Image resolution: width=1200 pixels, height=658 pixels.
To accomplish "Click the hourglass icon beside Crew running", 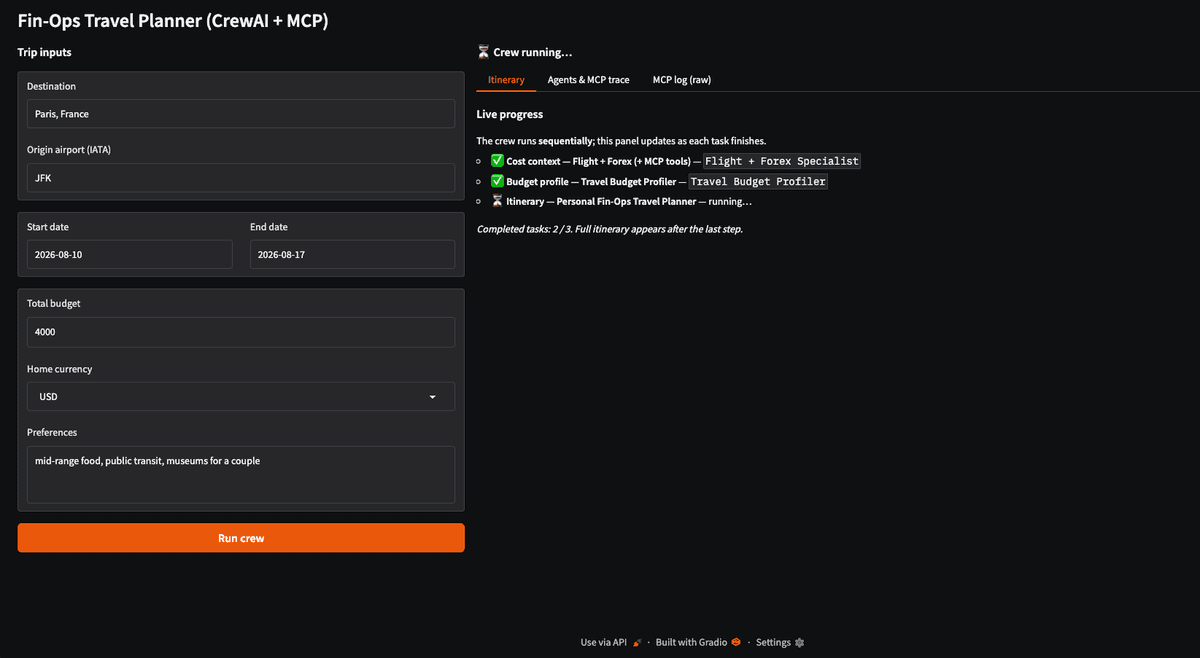I will 483,52.
